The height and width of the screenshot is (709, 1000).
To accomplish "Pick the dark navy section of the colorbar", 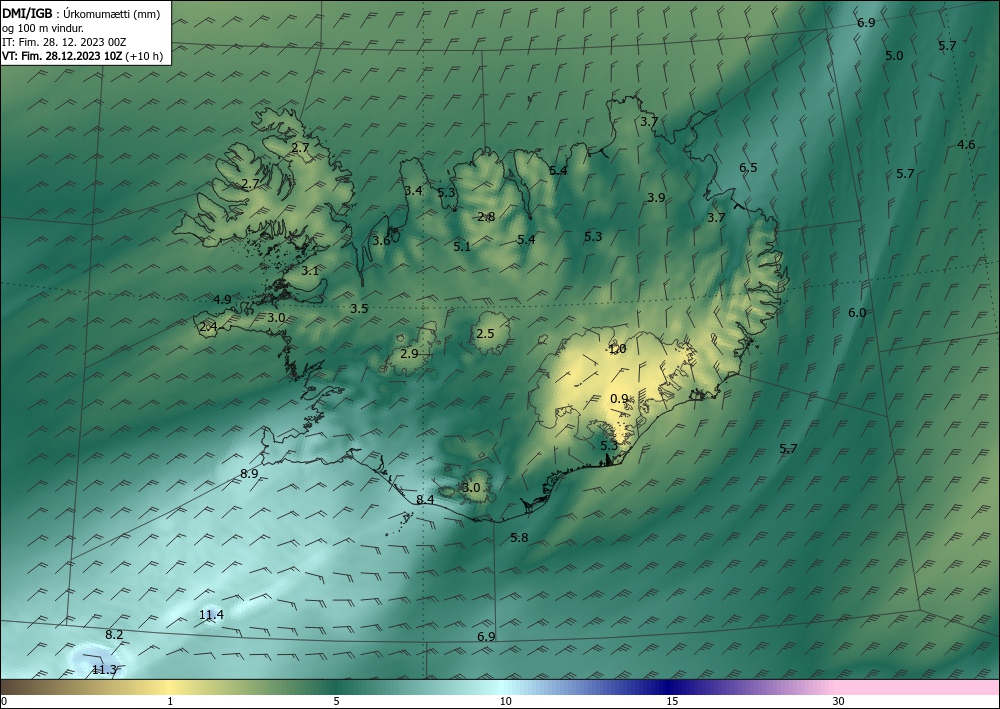I will tap(670, 687).
